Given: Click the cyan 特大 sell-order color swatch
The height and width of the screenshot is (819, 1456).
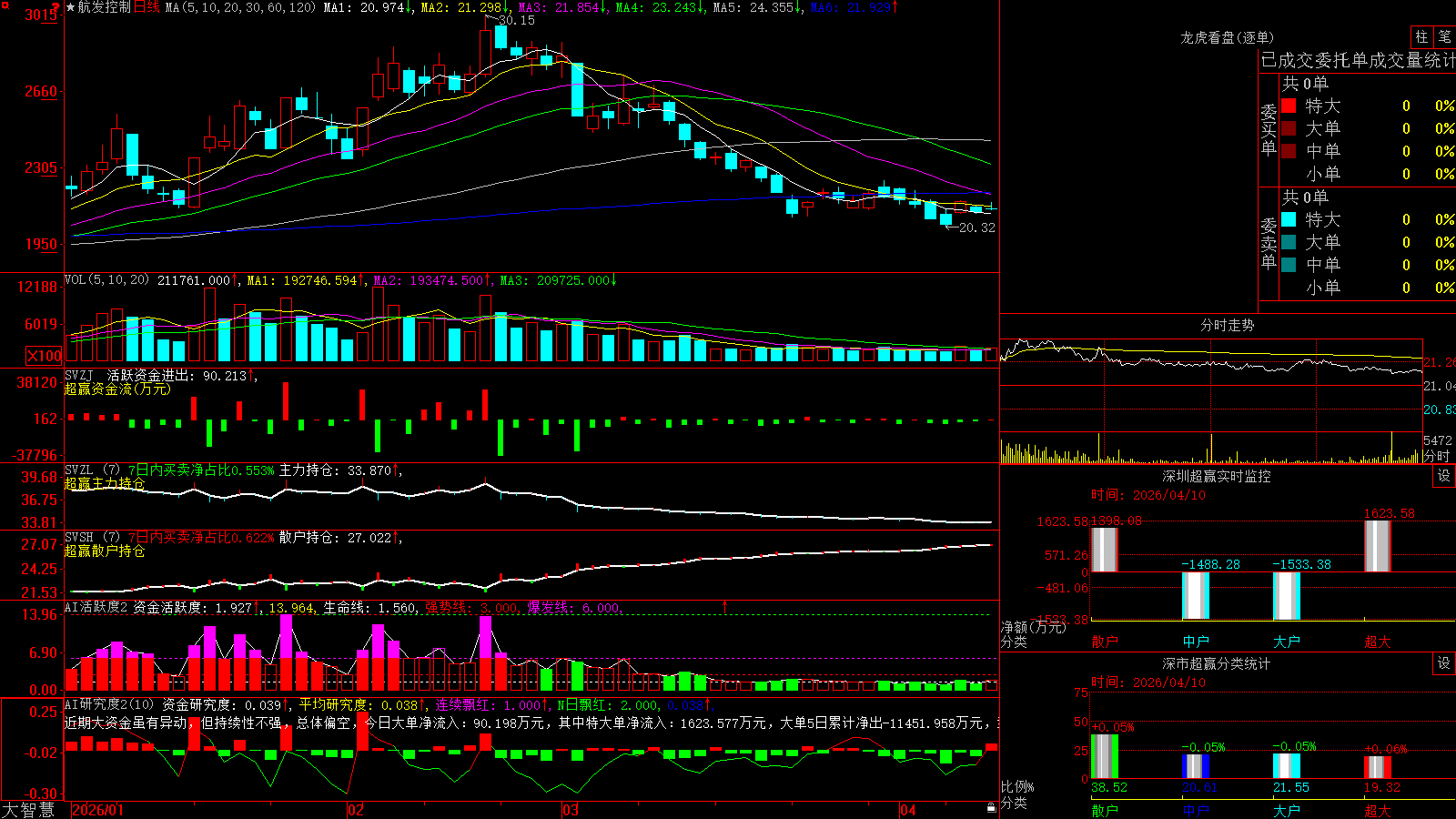Looking at the screenshot, I should coord(1289,219).
